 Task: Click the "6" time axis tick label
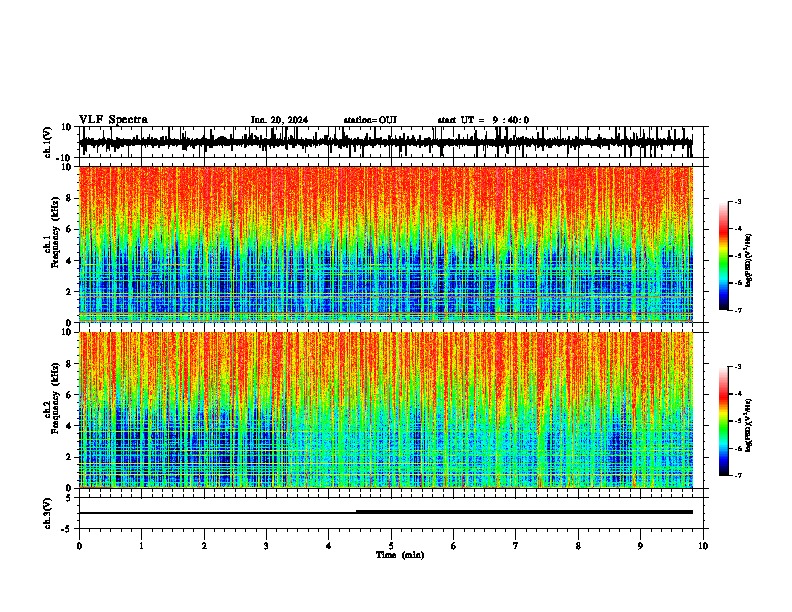(454, 546)
